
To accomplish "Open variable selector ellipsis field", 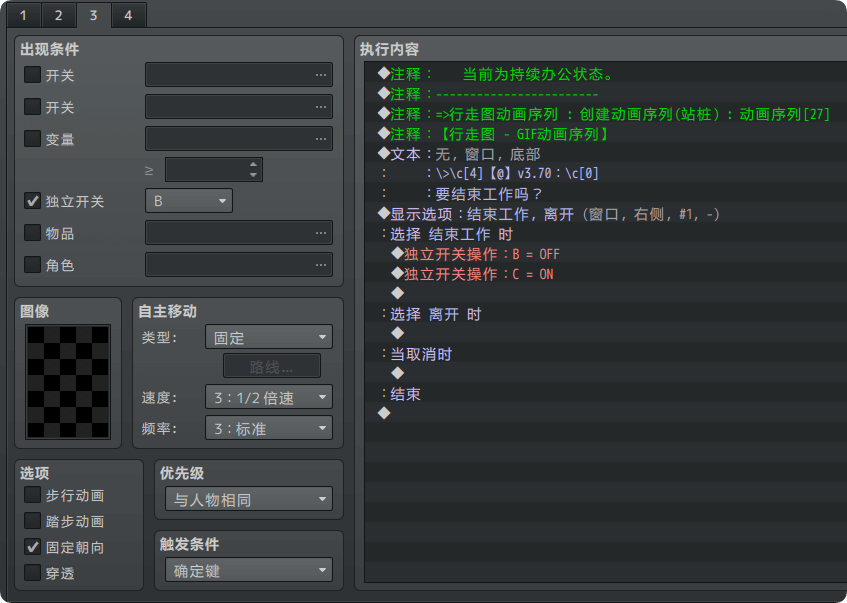I will [x=239, y=139].
